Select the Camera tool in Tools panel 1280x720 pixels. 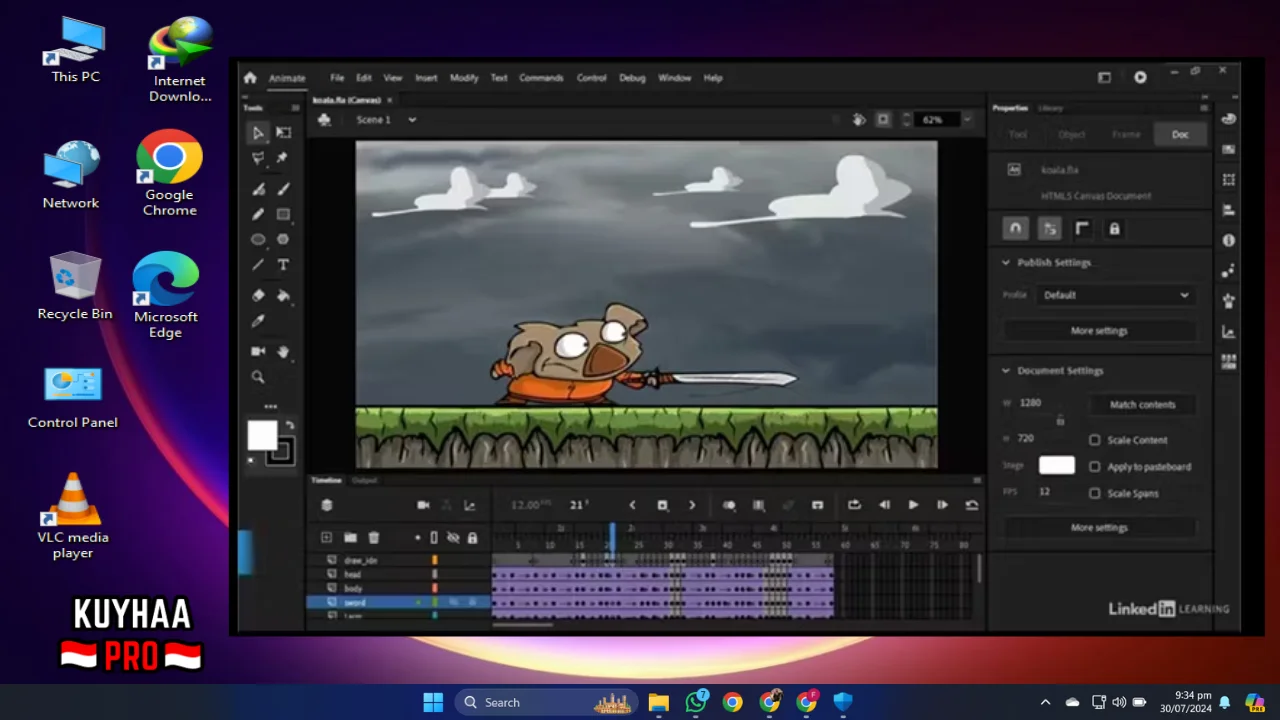(x=258, y=351)
